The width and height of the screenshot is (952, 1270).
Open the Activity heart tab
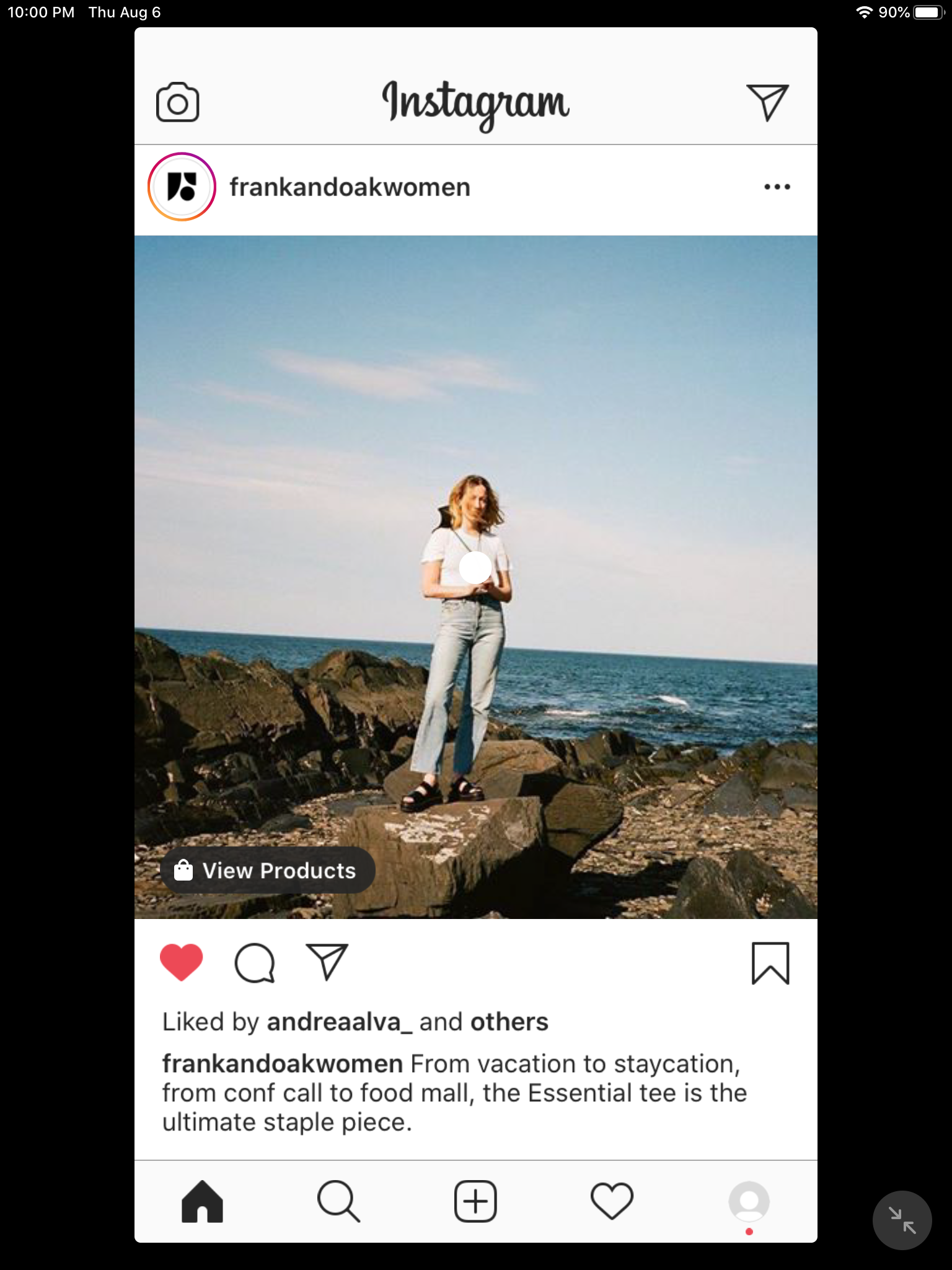612,1201
